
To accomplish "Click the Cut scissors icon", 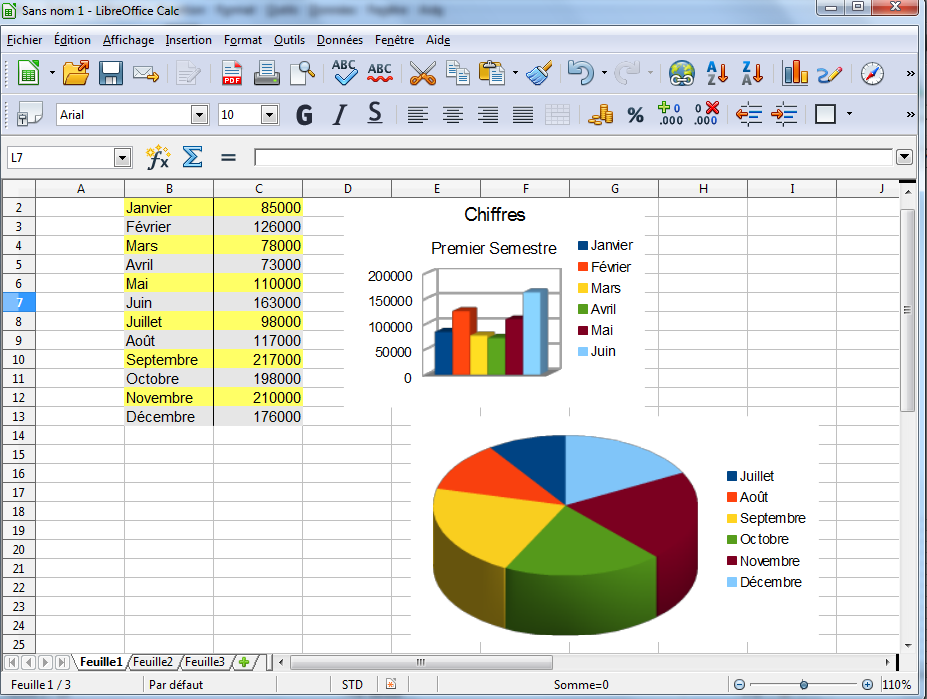I will tap(423, 73).
